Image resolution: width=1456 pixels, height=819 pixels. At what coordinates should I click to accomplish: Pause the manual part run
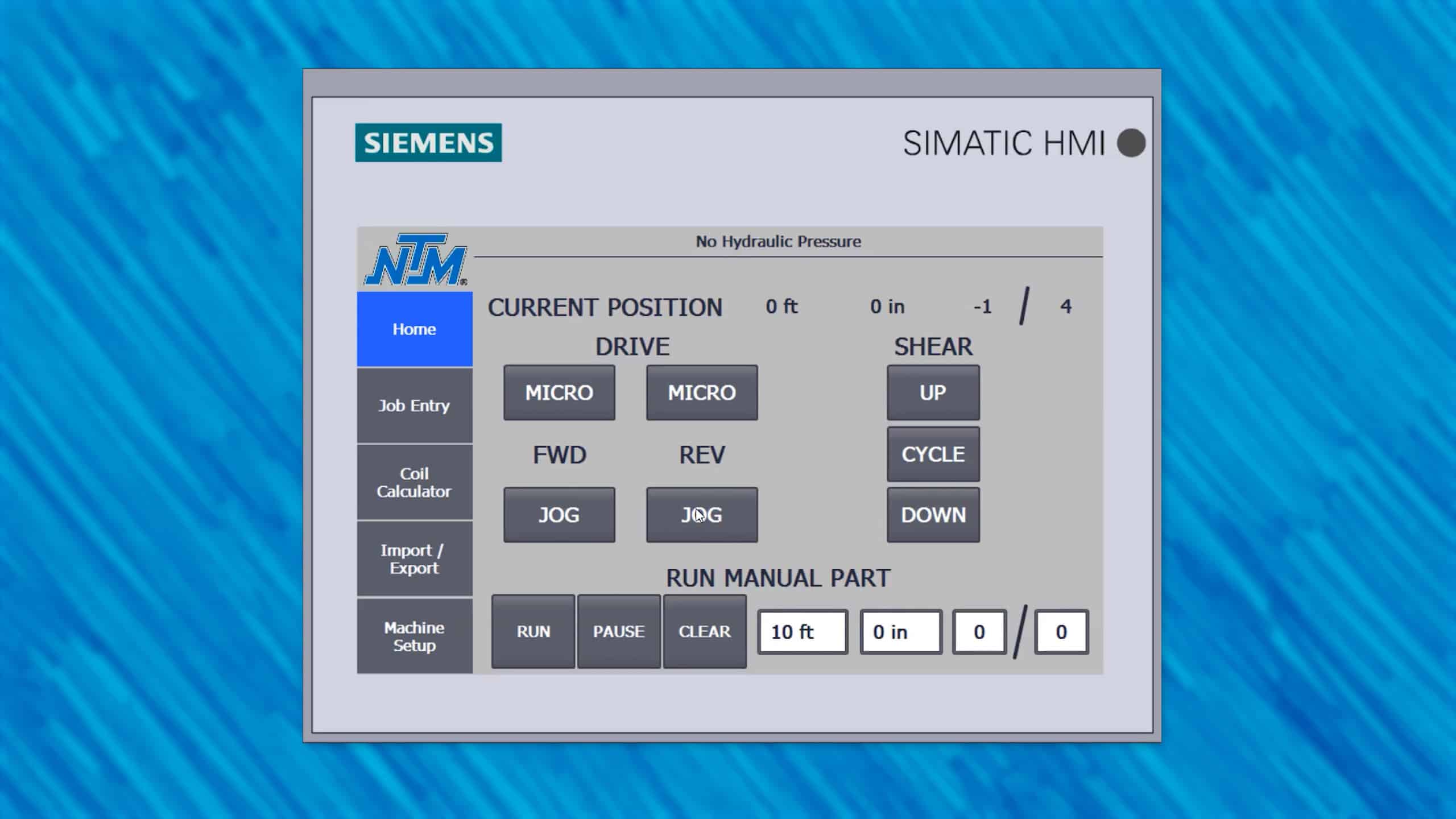click(x=619, y=631)
